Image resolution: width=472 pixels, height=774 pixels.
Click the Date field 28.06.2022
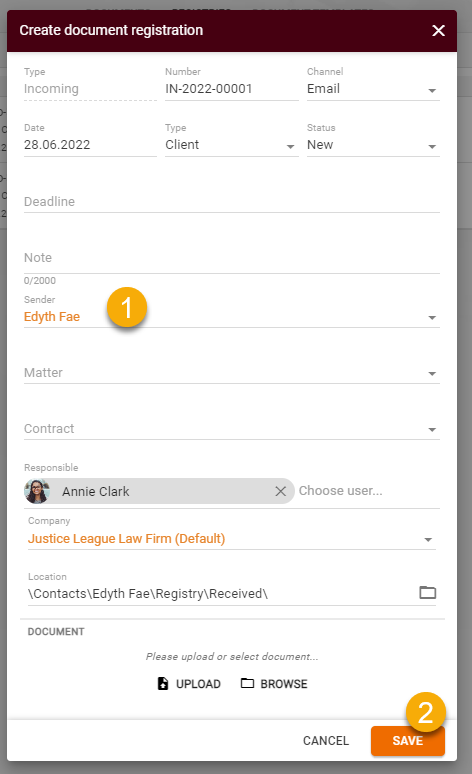click(90, 145)
